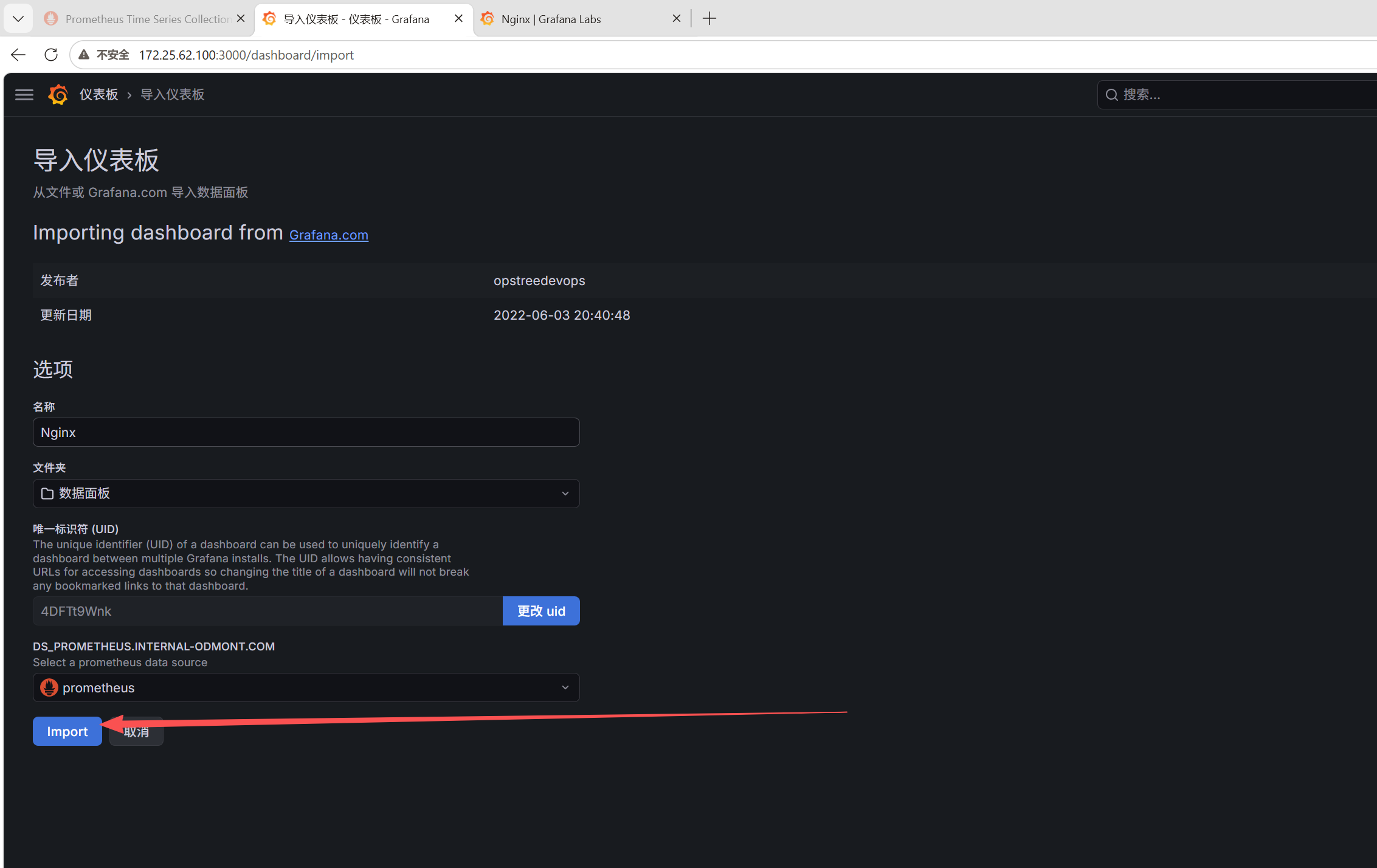Click the 不安全 site security warning
This screenshot has height=868, width=1377.
pos(104,55)
